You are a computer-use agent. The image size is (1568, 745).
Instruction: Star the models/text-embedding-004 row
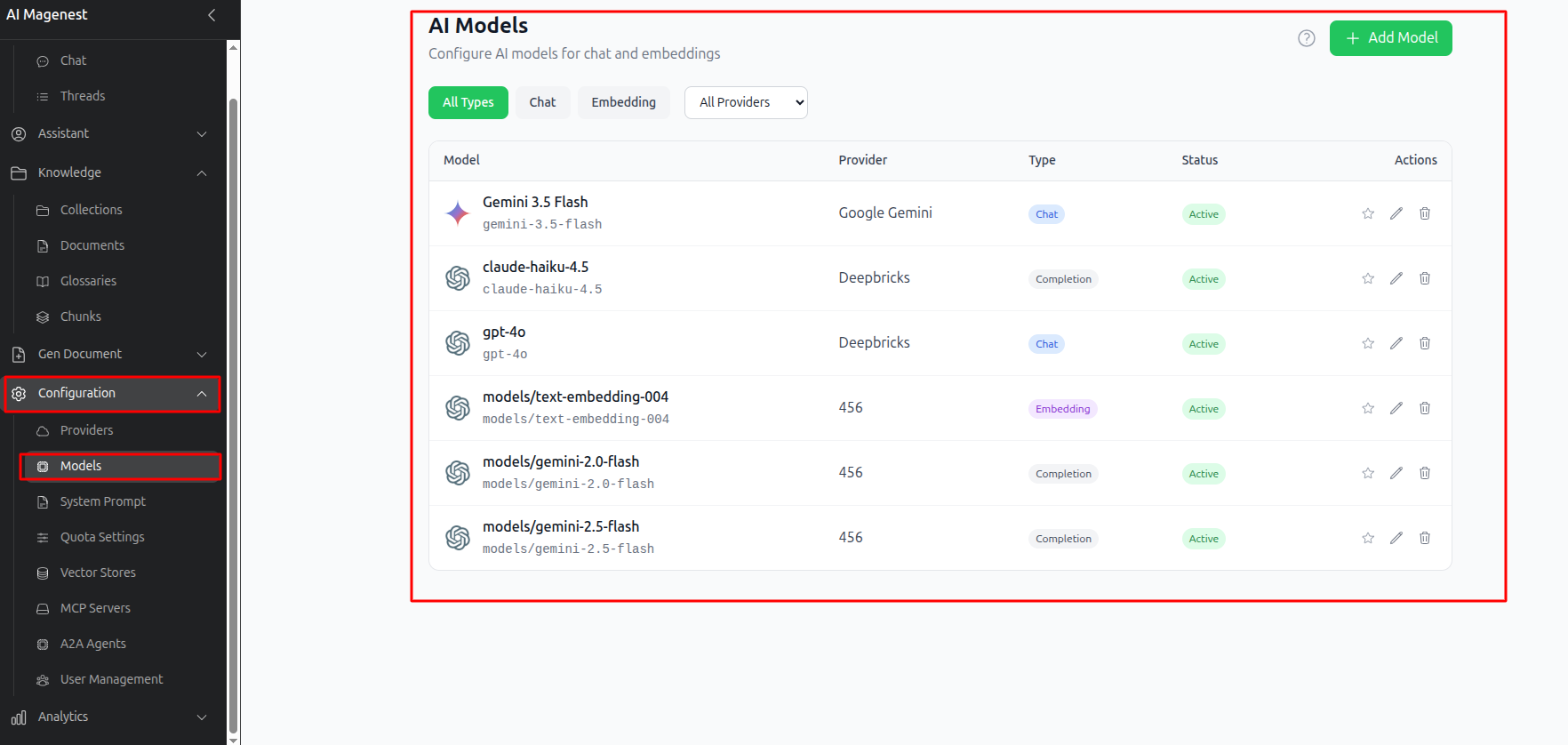pos(1368,408)
